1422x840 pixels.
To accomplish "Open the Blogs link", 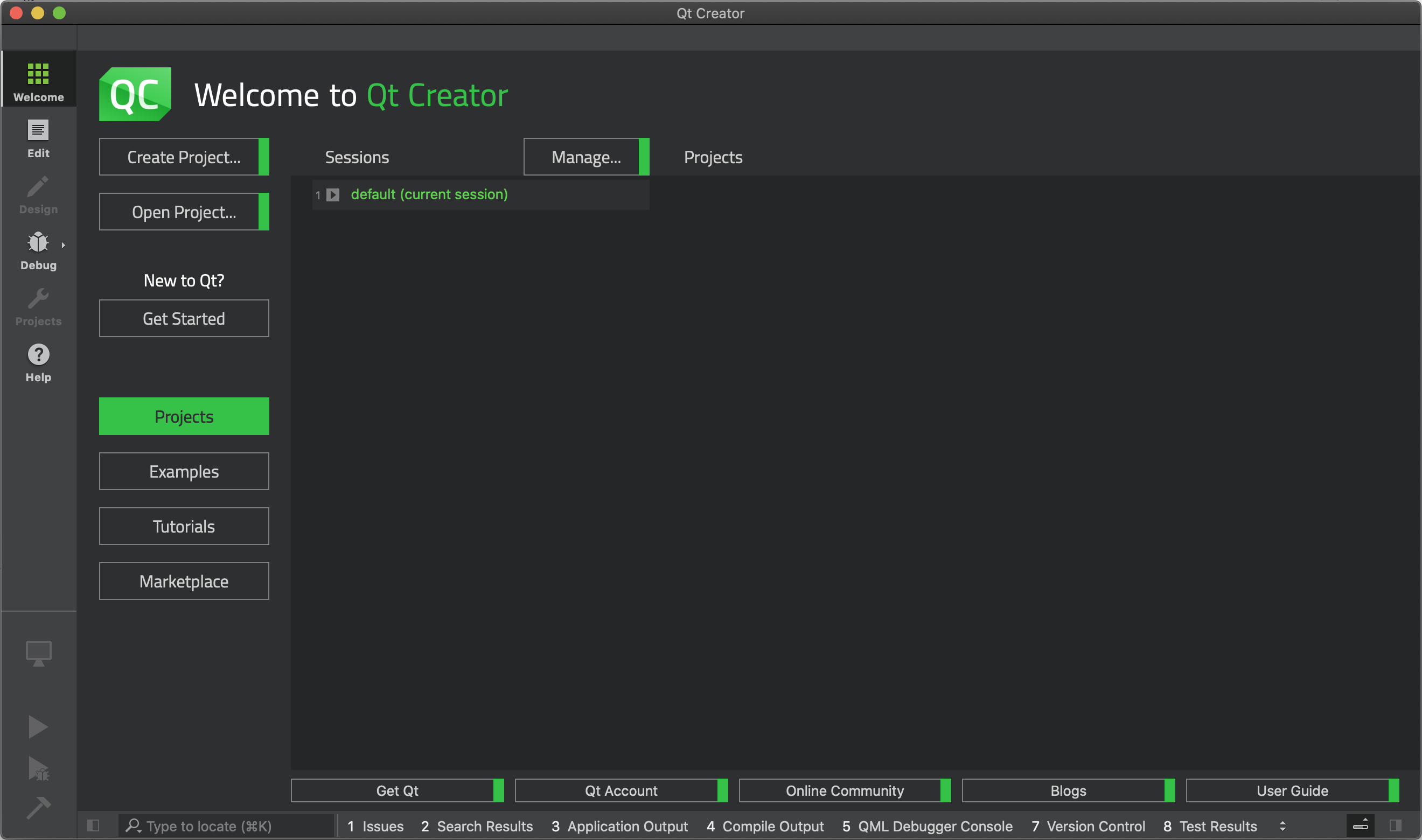I will click(x=1069, y=790).
